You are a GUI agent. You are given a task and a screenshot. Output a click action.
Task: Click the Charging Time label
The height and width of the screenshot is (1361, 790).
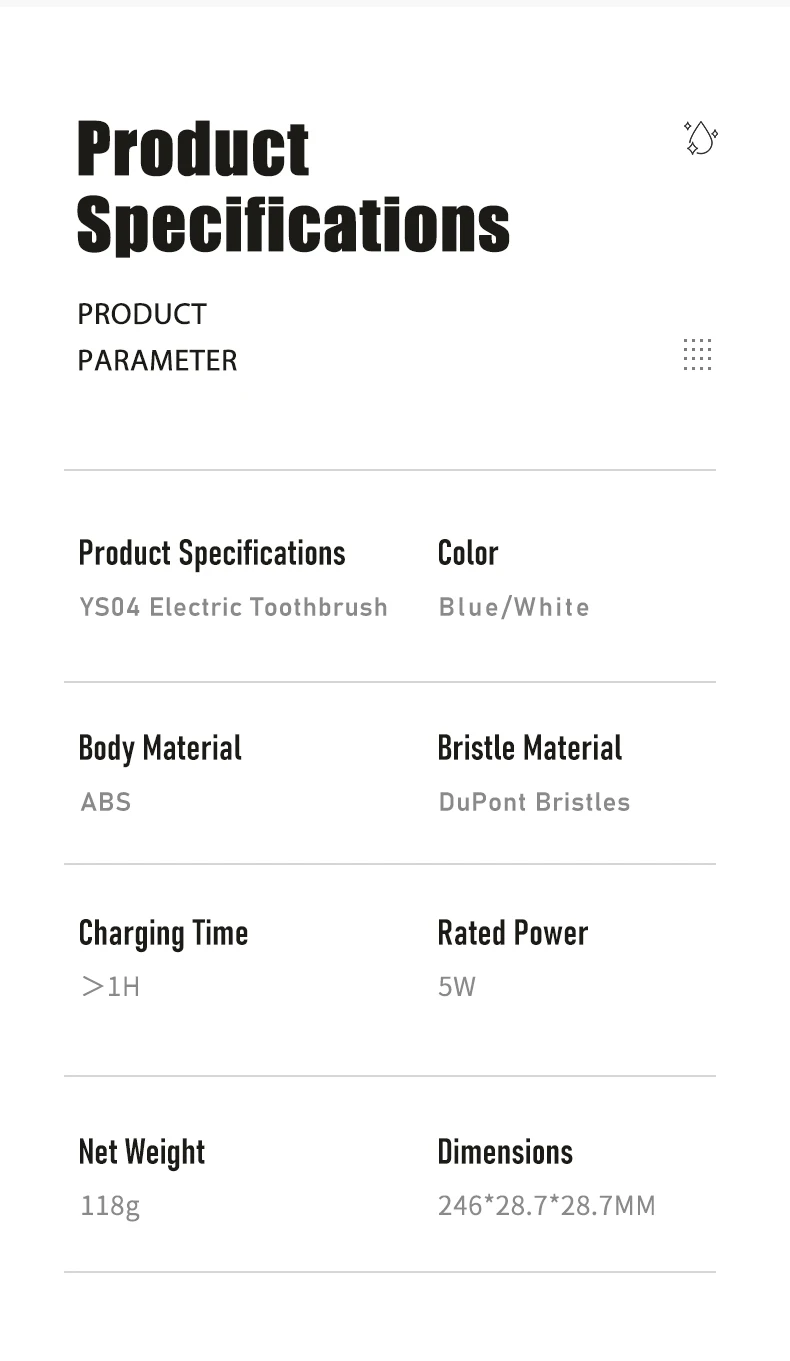pyautogui.click(x=163, y=933)
